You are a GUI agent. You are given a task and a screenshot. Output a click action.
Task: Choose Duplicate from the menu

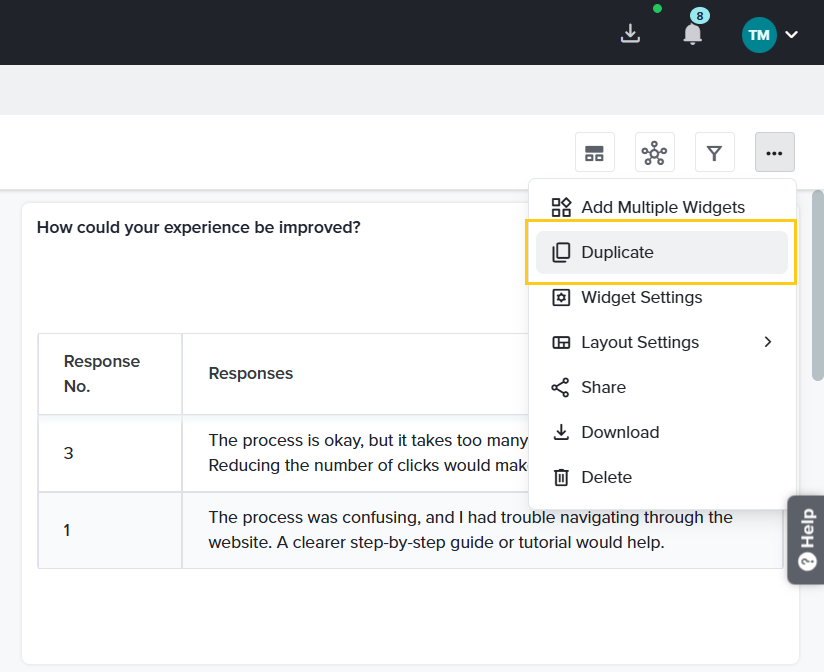[x=662, y=252]
